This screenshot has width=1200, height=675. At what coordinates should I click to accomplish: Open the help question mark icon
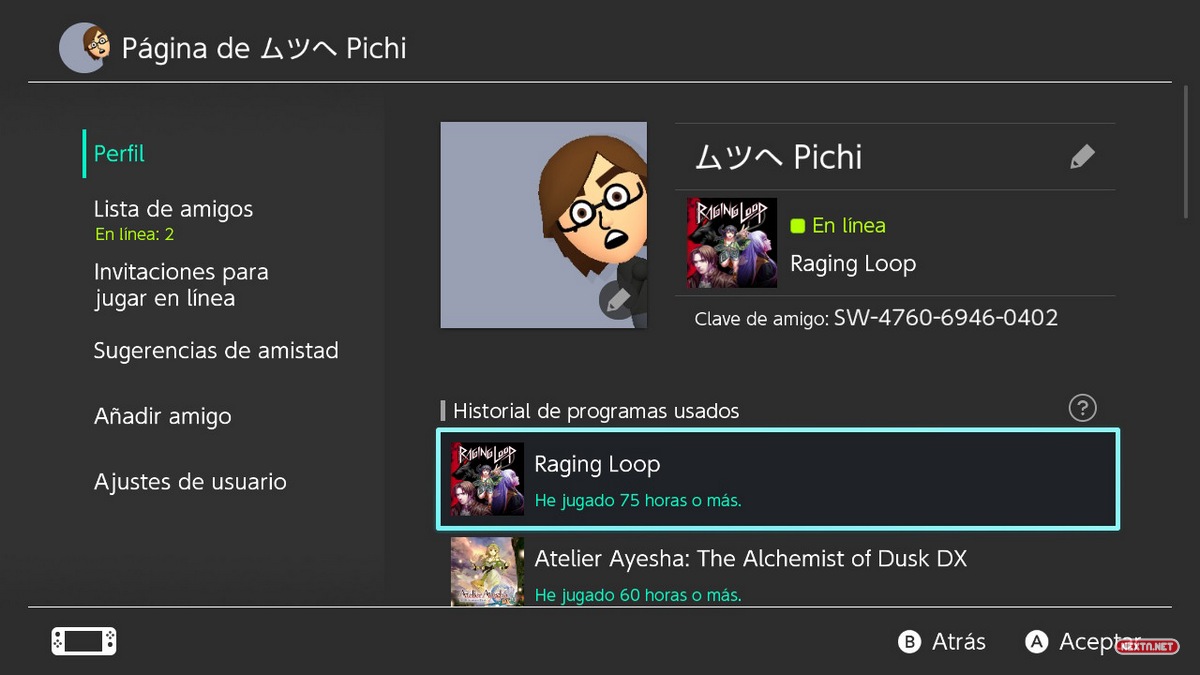1082,408
